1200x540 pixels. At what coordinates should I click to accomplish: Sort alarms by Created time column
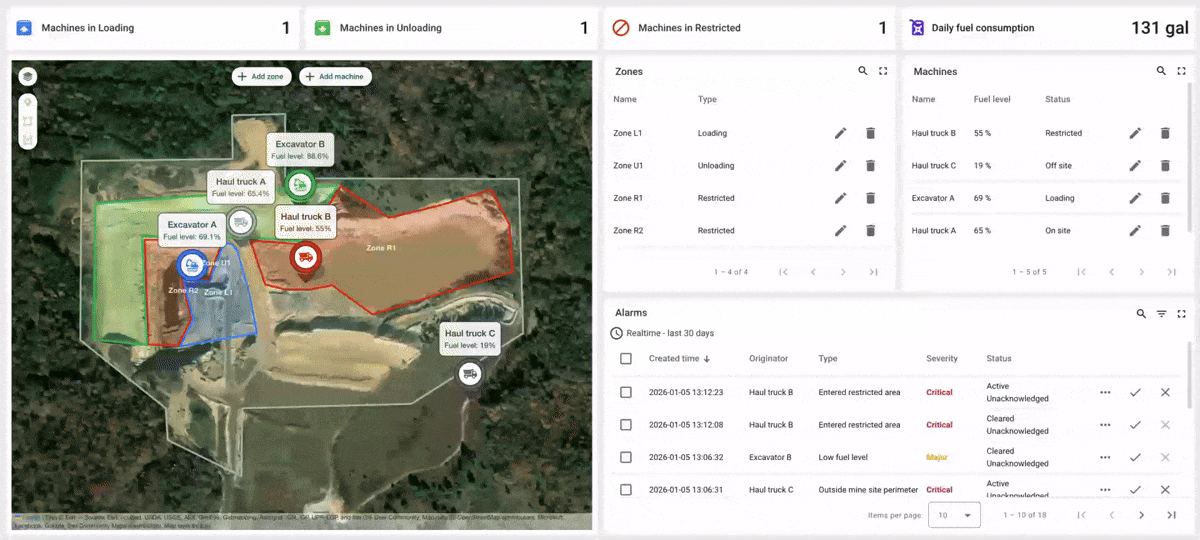pos(680,358)
